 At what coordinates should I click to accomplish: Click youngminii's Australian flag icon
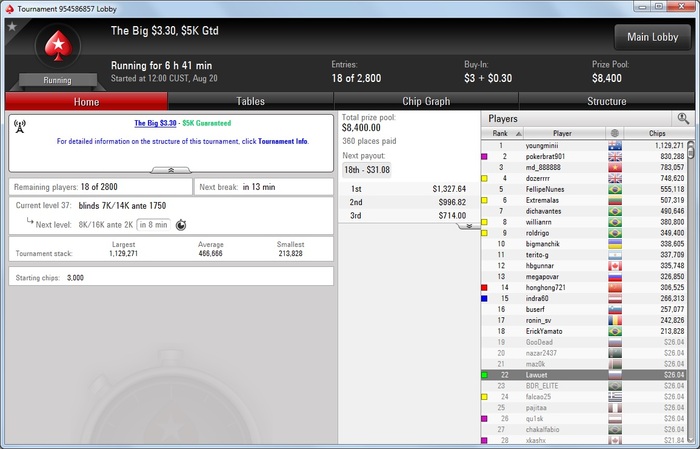pyautogui.click(x=615, y=146)
